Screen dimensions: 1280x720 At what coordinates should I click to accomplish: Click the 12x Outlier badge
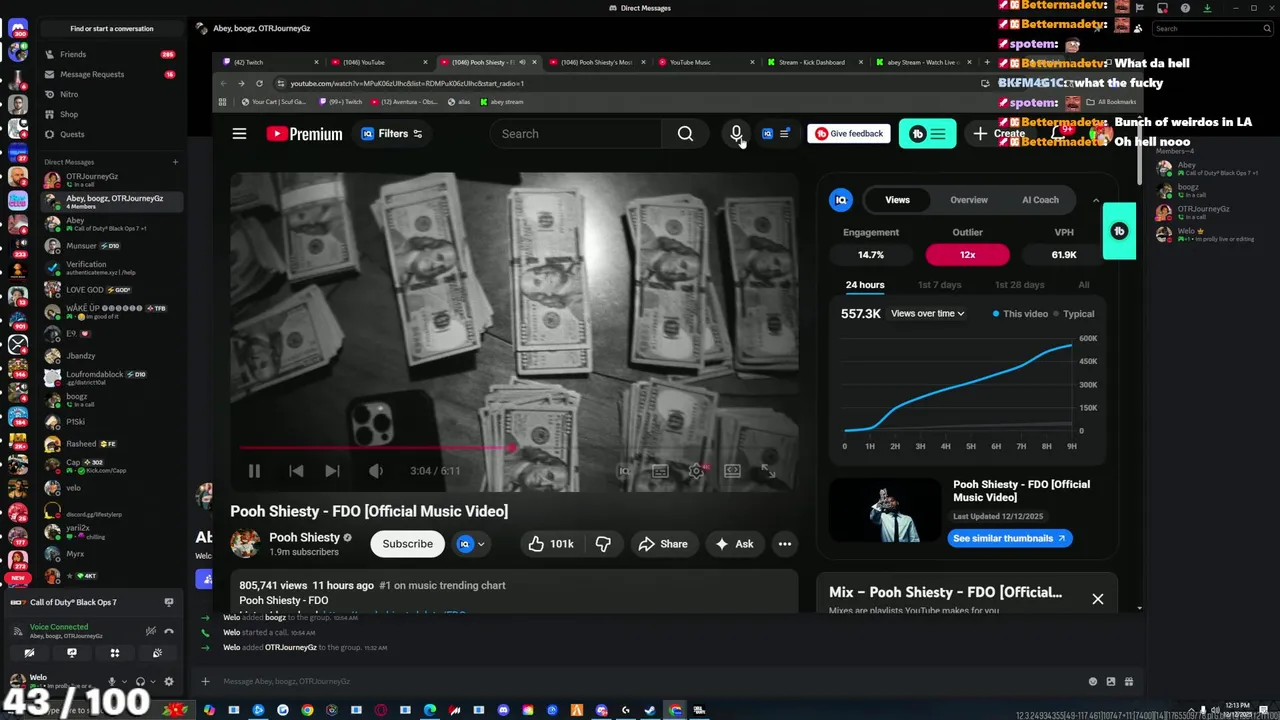967,255
